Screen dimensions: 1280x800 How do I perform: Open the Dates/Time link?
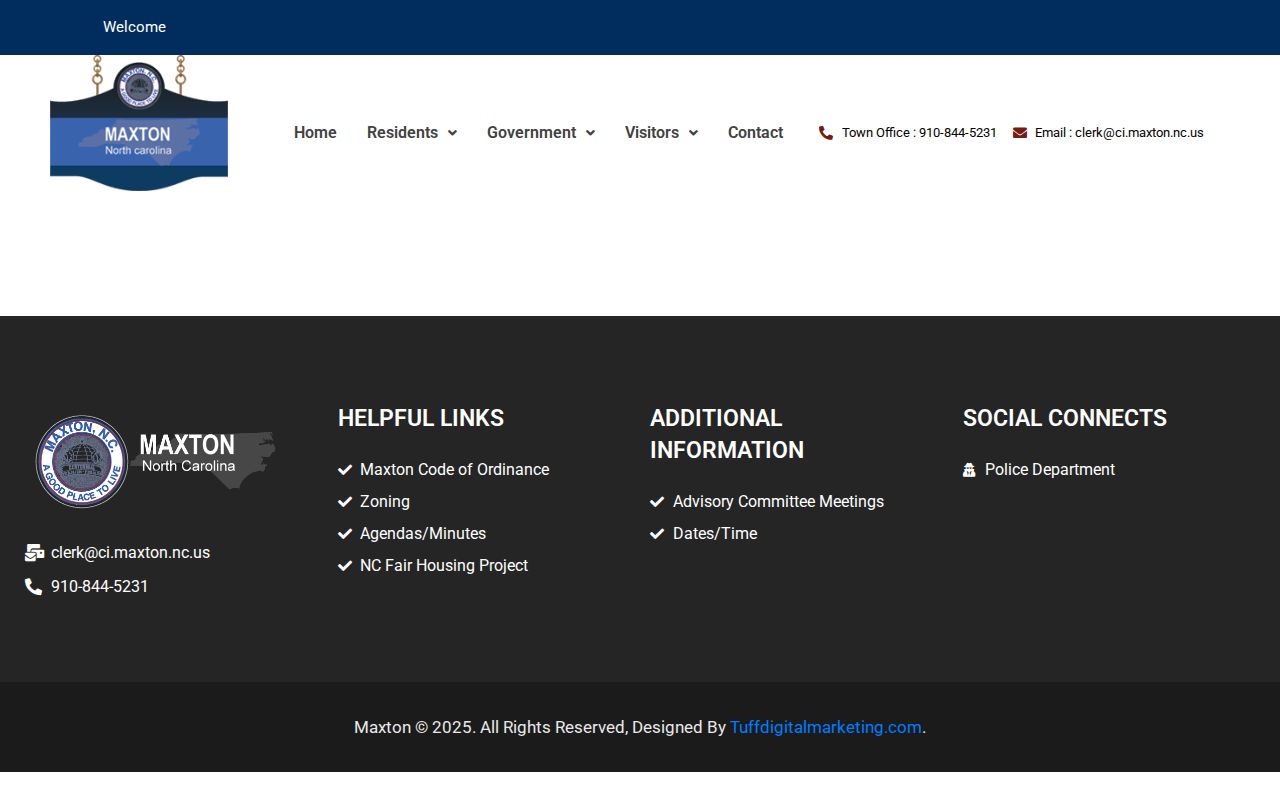pyautogui.click(x=715, y=534)
